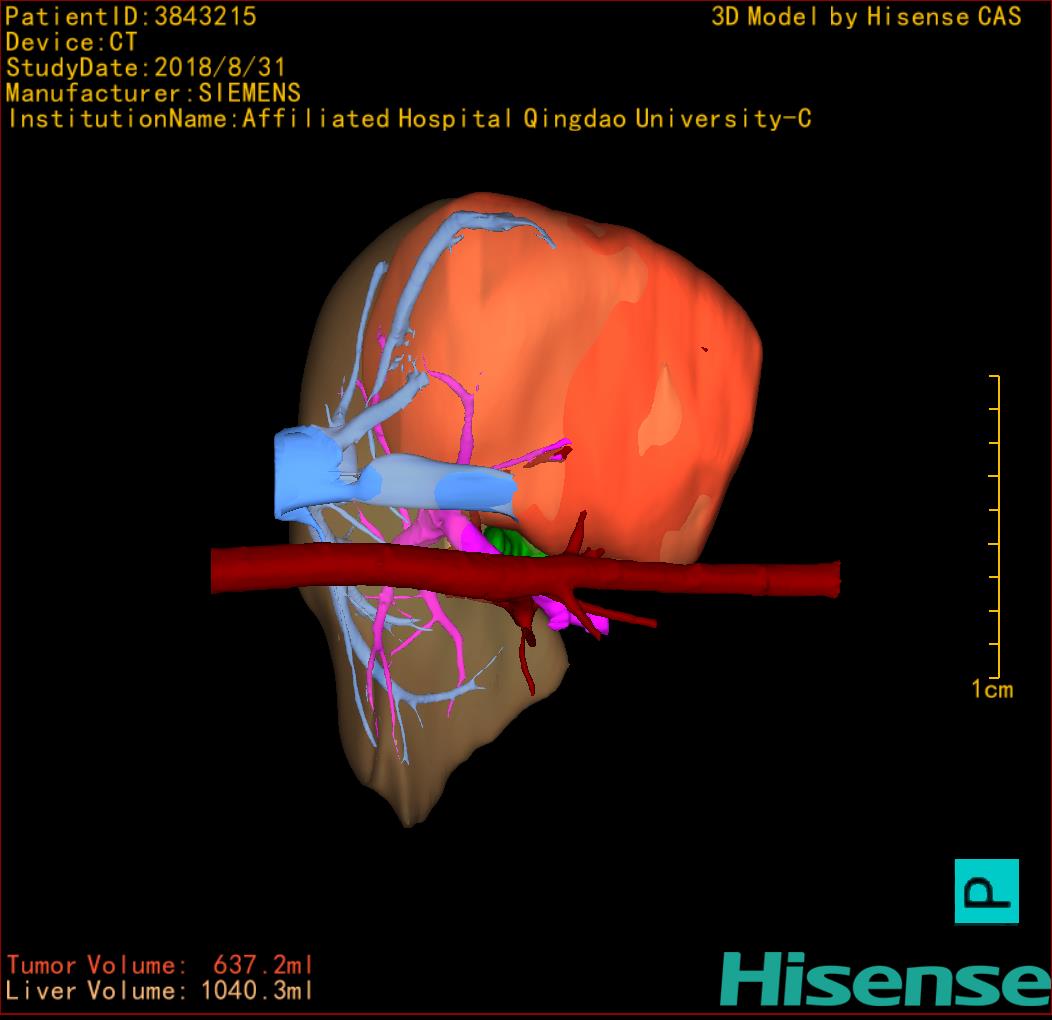The image size is (1052, 1020).
Task: Click the Liver Volume 1040.3ml readout
Action: 160,992
